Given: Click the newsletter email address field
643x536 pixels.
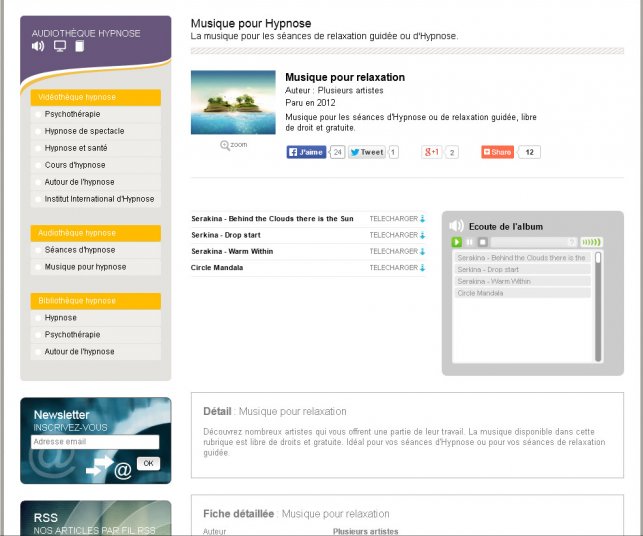Looking at the screenshot, I should 94,441.
